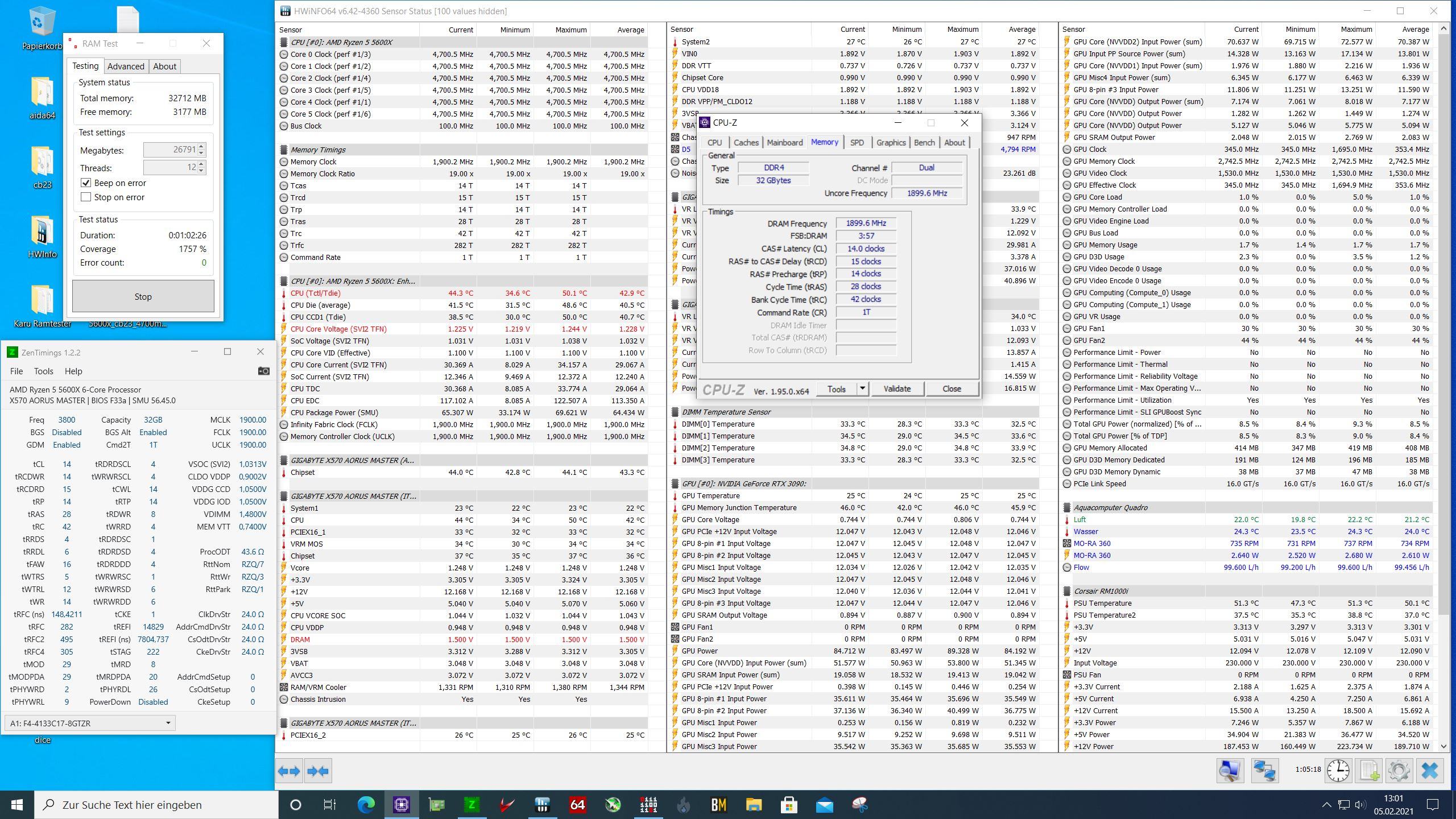
Task: Click the ZenTimings screenshot camera icon
Action: [x=263, y=371]
